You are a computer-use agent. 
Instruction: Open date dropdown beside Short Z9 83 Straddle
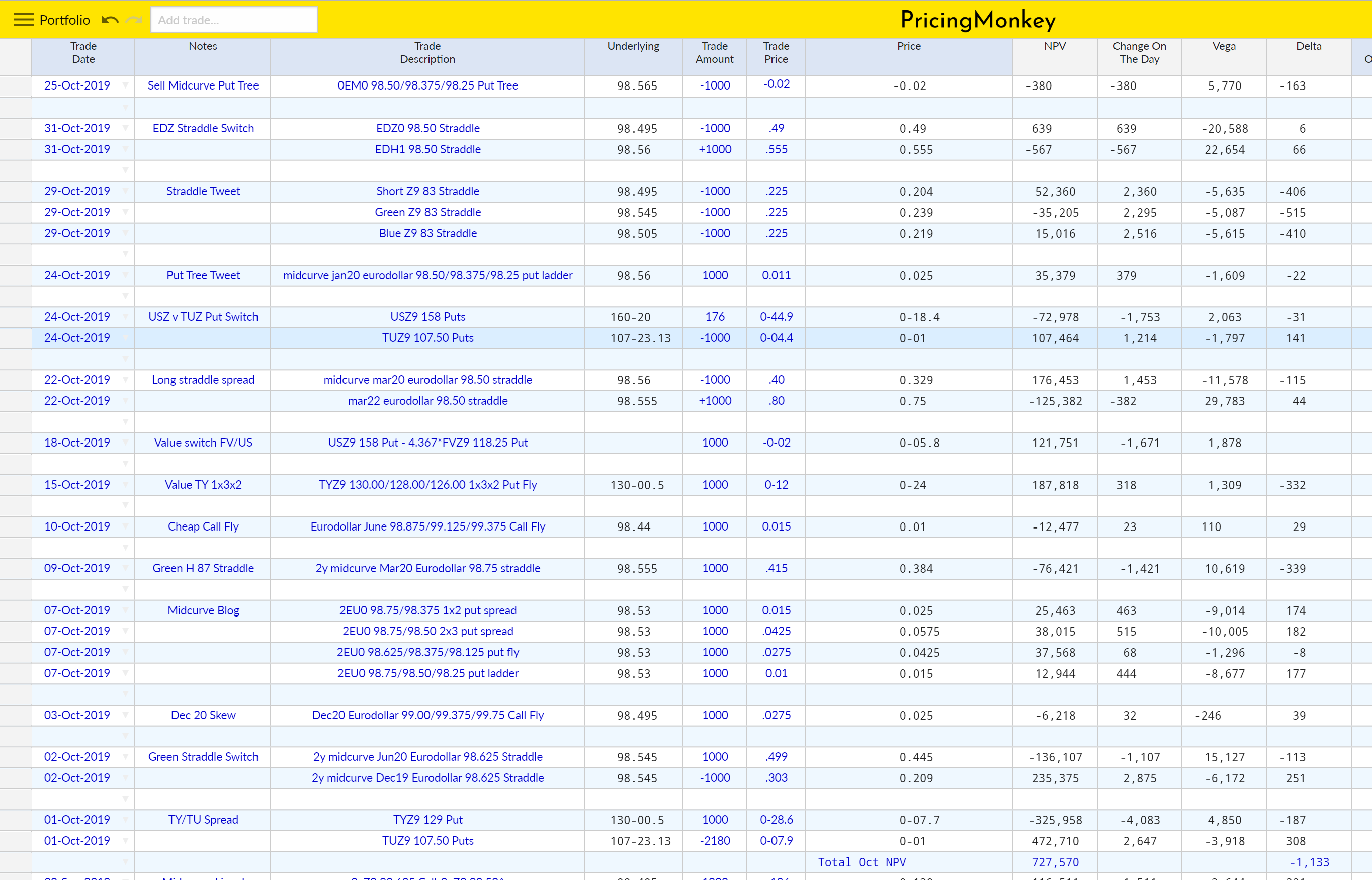tap(125, 192)
